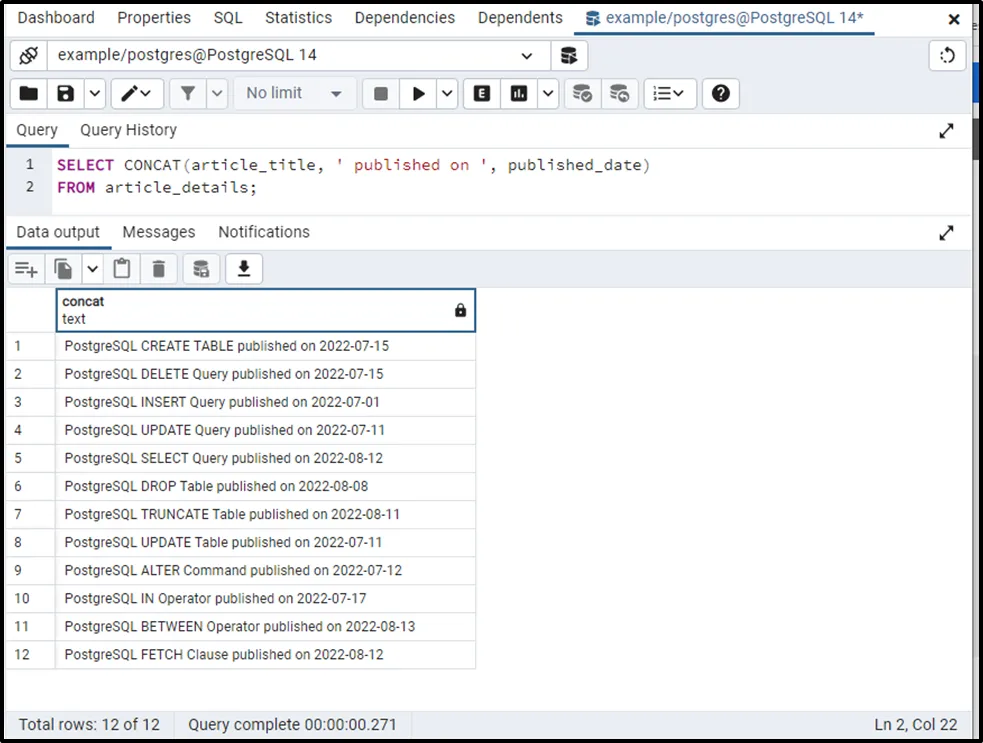Run the query with Execute button
The height and width of the screenshot is (743, 983).
(418, 93)
